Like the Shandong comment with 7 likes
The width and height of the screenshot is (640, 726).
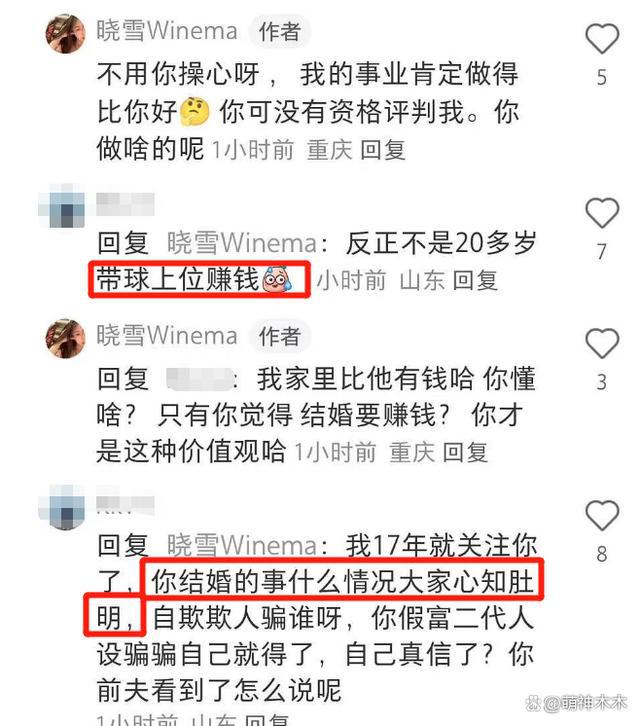(x=602, y=213)
